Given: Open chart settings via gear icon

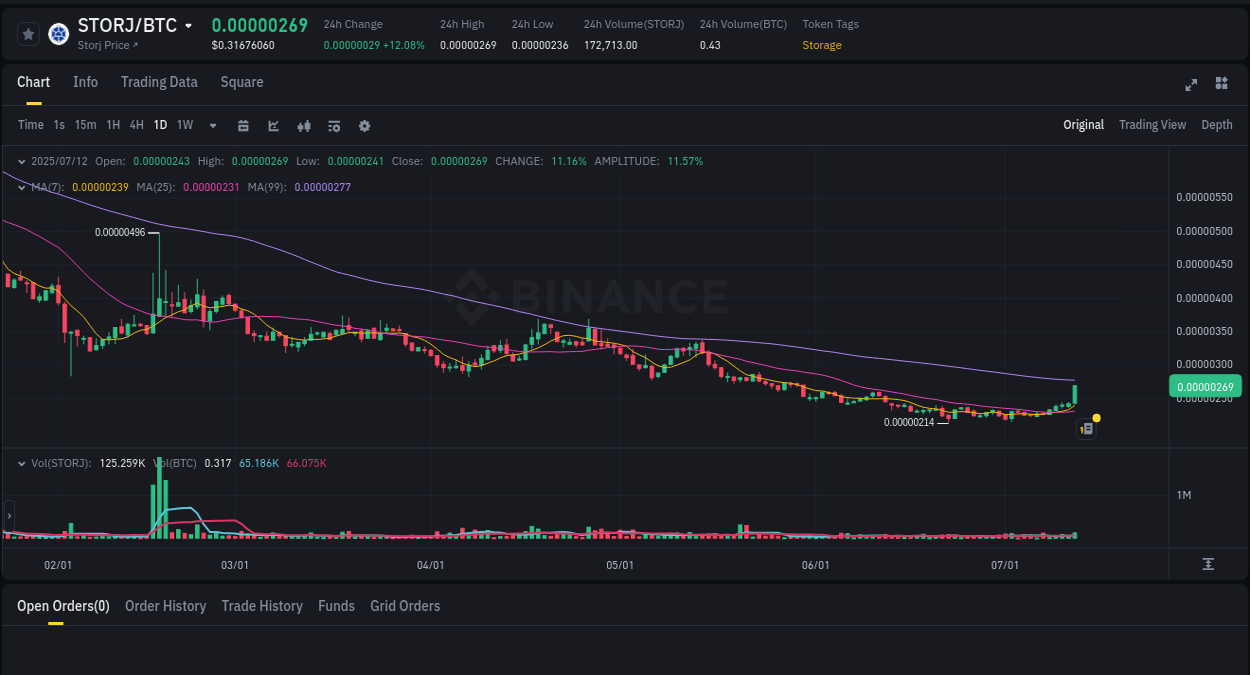Looking at the screenshot, I should pyautogui.click(x=364, y=125).
